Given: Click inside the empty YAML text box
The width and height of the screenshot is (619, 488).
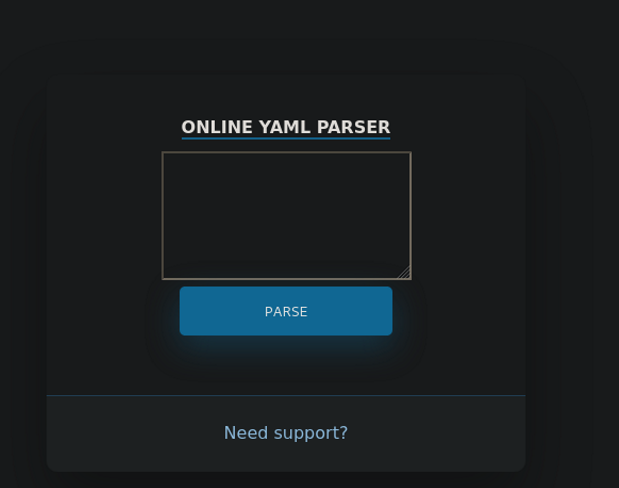Looking at the screenshot, I should pos(287,216).
